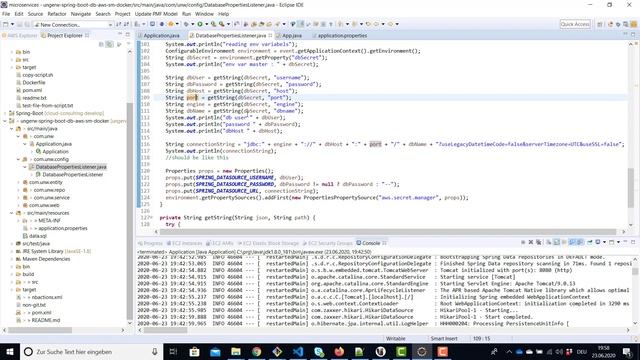Image resolution: width=640 pixels, height=360 pixels.
Task: Open Firefox from taskbar
Action: pyautogui.click(x=339, y=351)
